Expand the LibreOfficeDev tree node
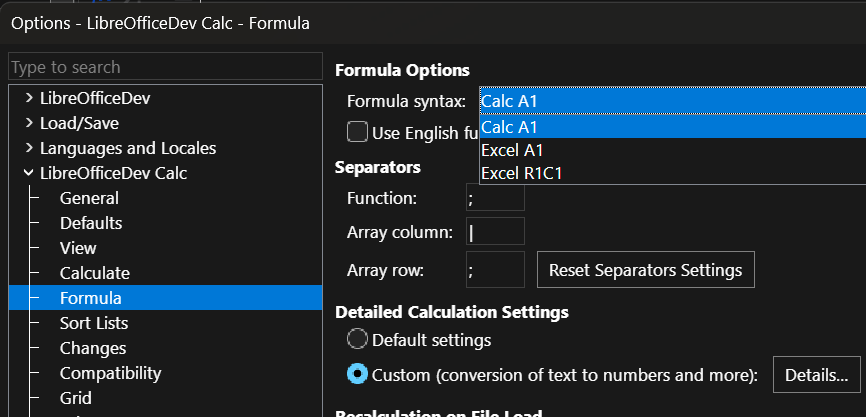Viewport: 866px width, 417px height. [29, 98]
